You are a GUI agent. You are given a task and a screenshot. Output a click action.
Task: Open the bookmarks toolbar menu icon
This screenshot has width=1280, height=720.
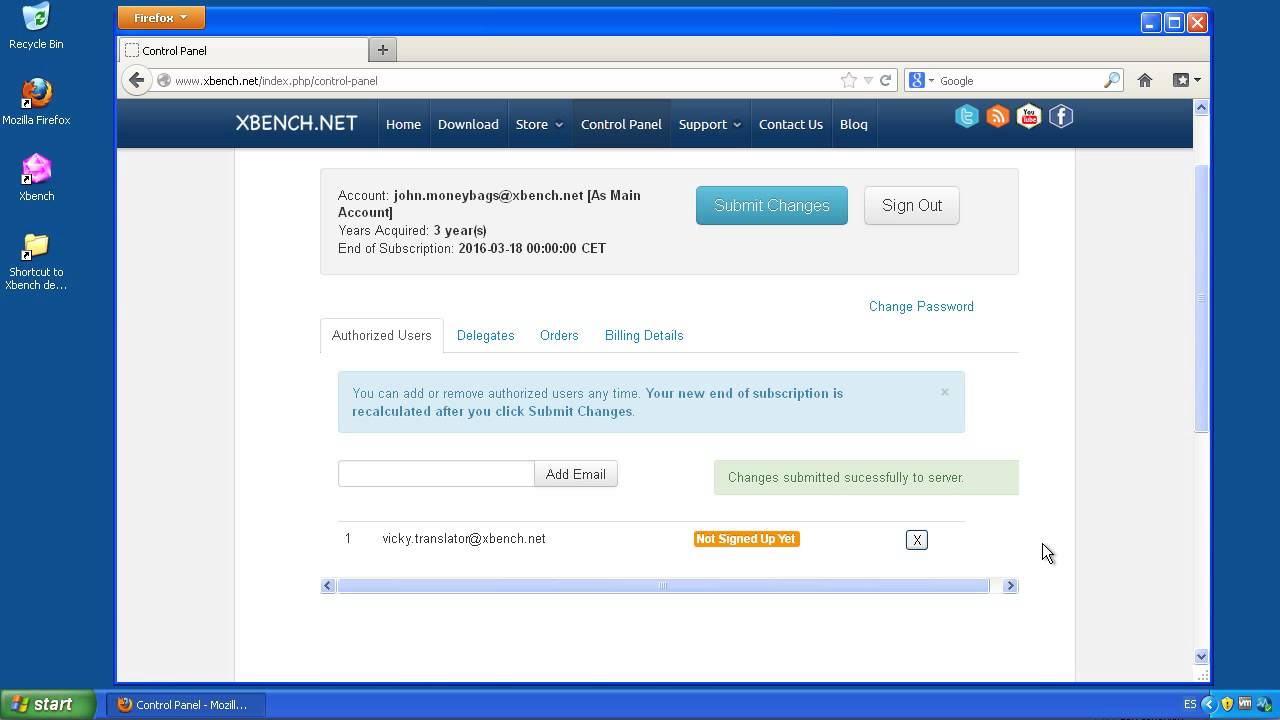[1186, 80]
